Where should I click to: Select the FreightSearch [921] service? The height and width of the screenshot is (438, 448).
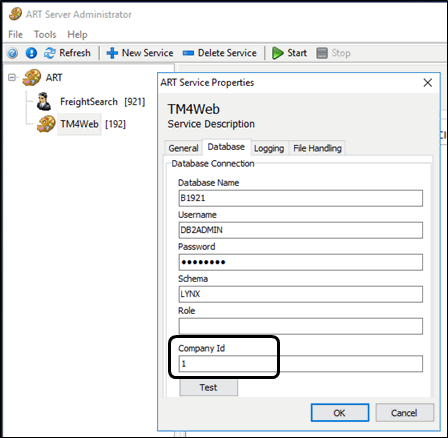click(102, 101)
